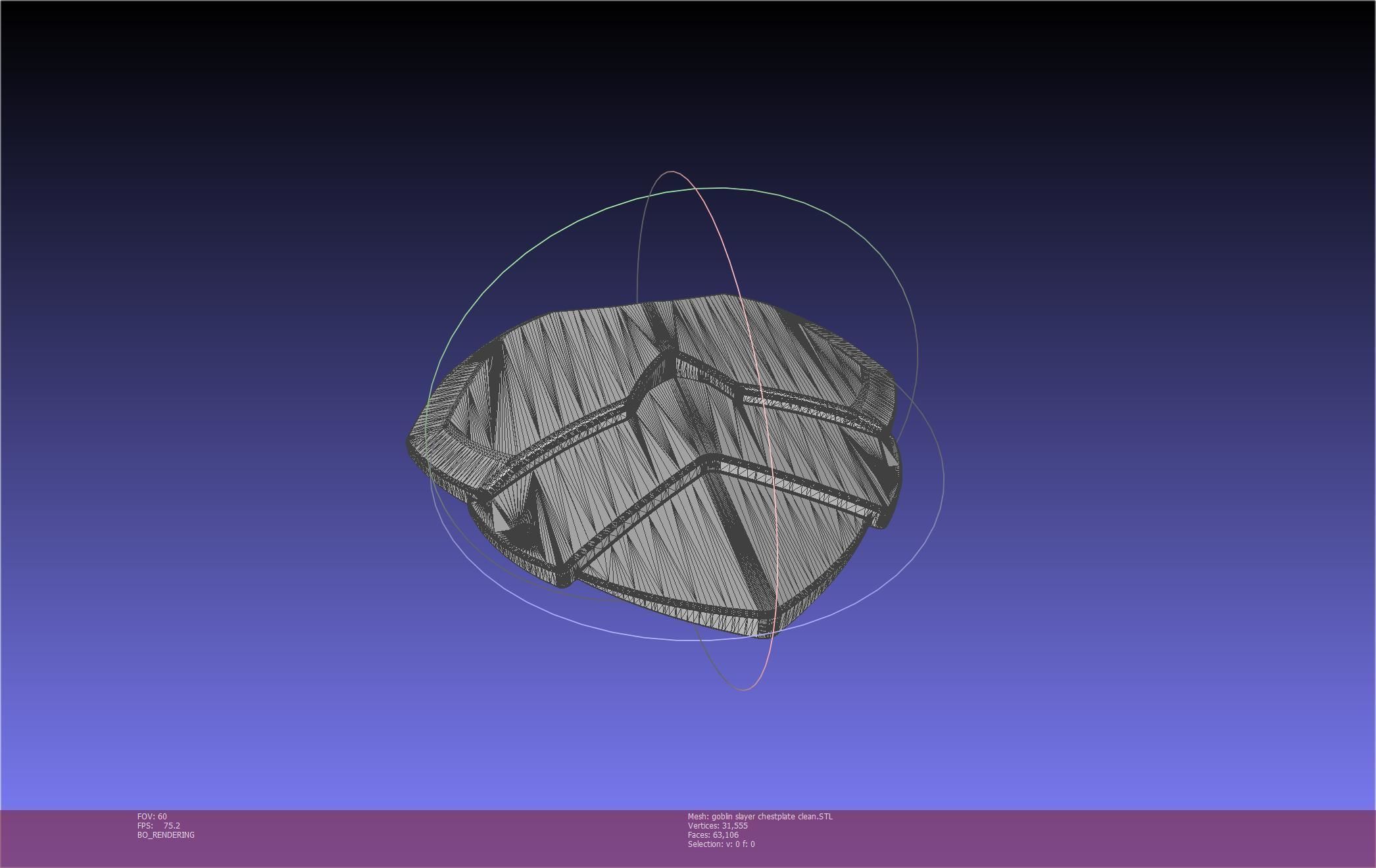Viewport: 1376px width, 868px height.
Task: Click the 'FPS: 75.2' readout
Action: (x=159, y=825)
